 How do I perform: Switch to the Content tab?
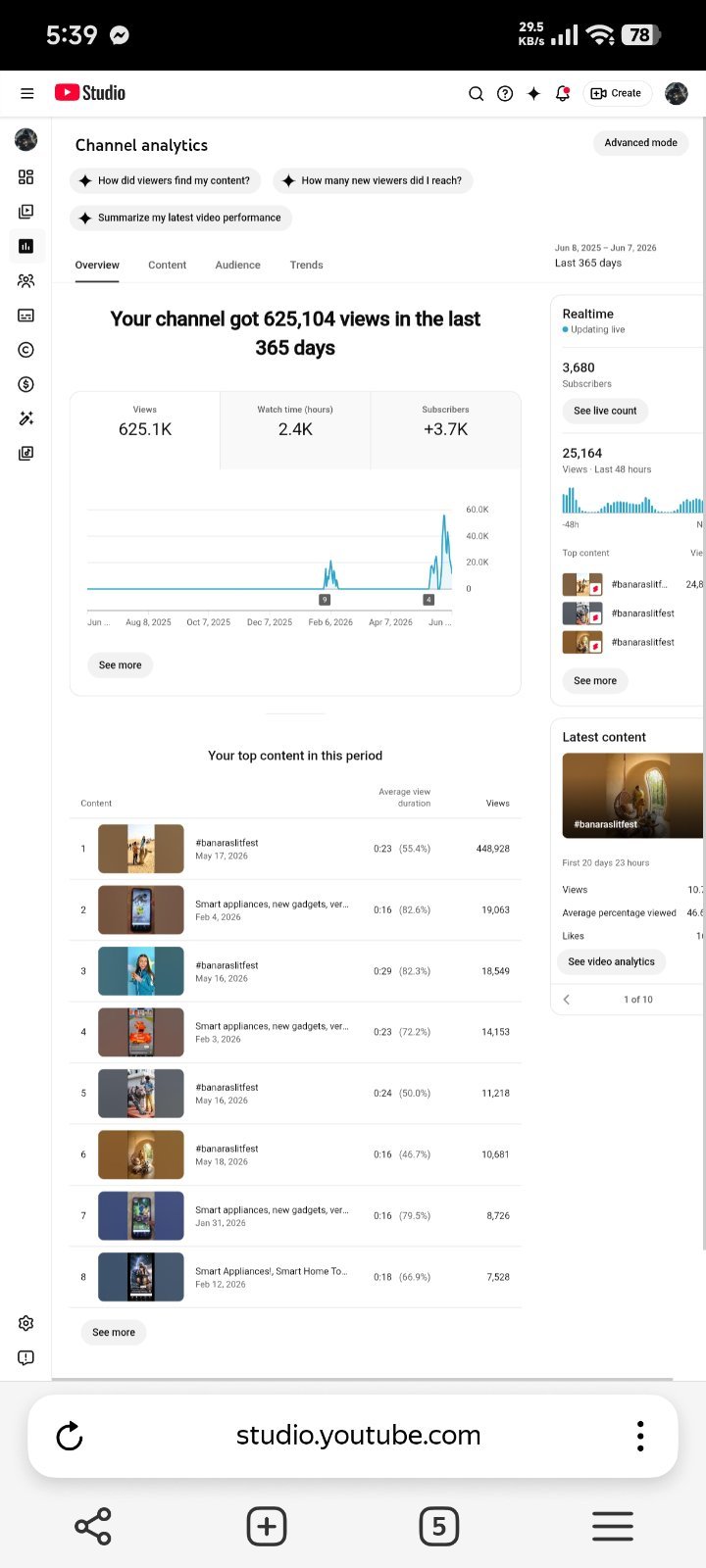click(167, 265)
